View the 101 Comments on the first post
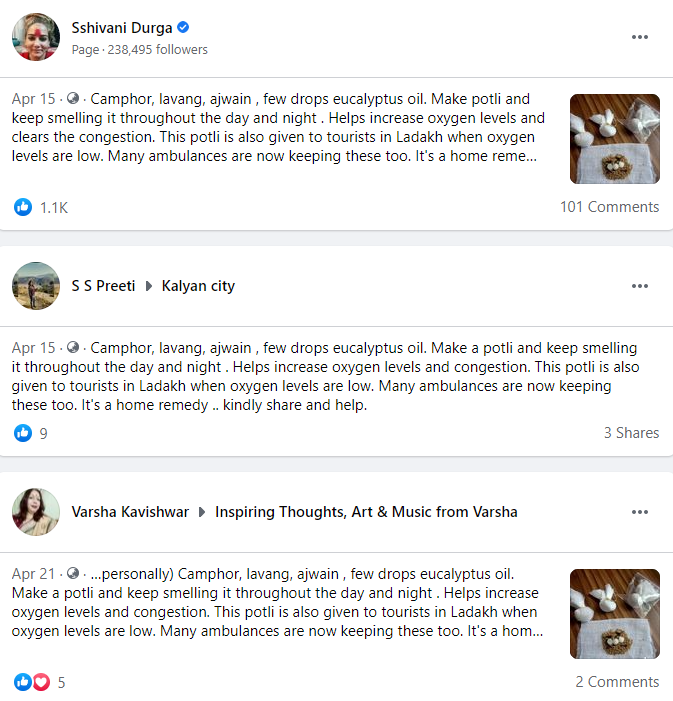The image size is (673, 701). point(609,207)
